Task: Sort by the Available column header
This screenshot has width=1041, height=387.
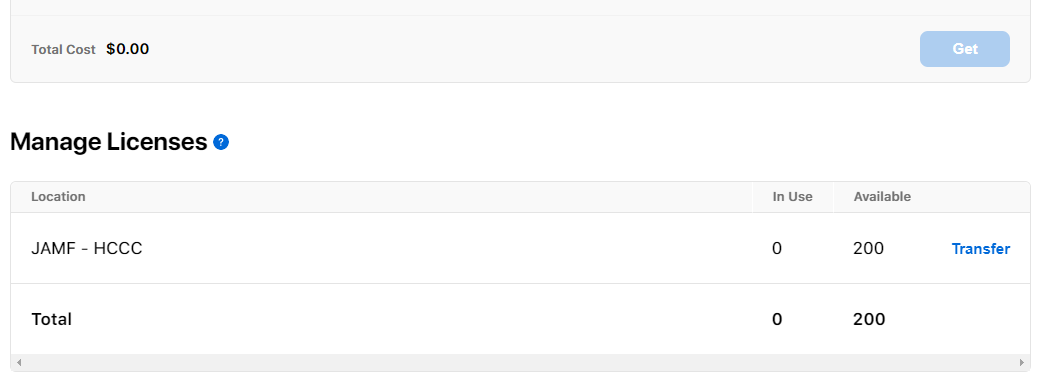Action: tap(882, 196)
